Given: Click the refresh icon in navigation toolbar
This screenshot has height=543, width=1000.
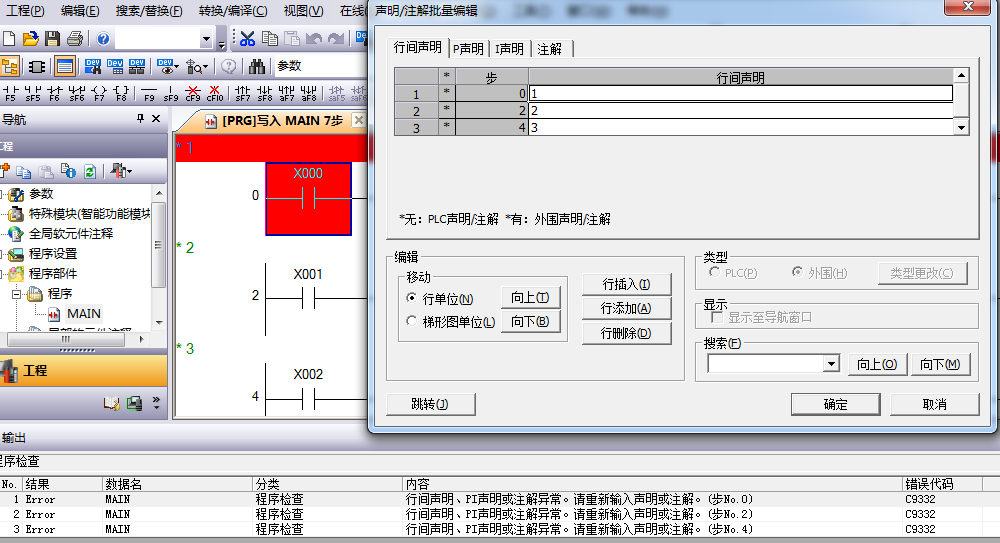Looking at the screenshot, I should (x=89, y=171).
